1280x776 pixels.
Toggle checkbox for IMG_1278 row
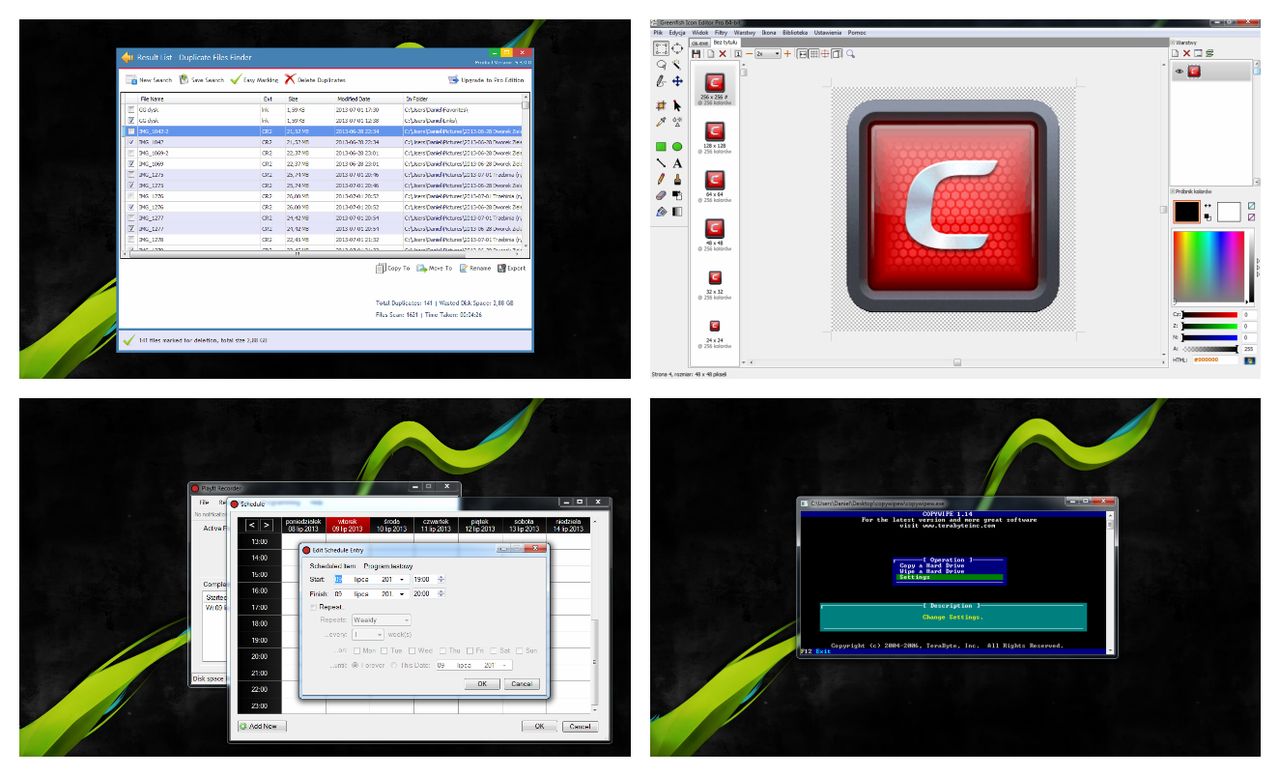tap(130, 240)
